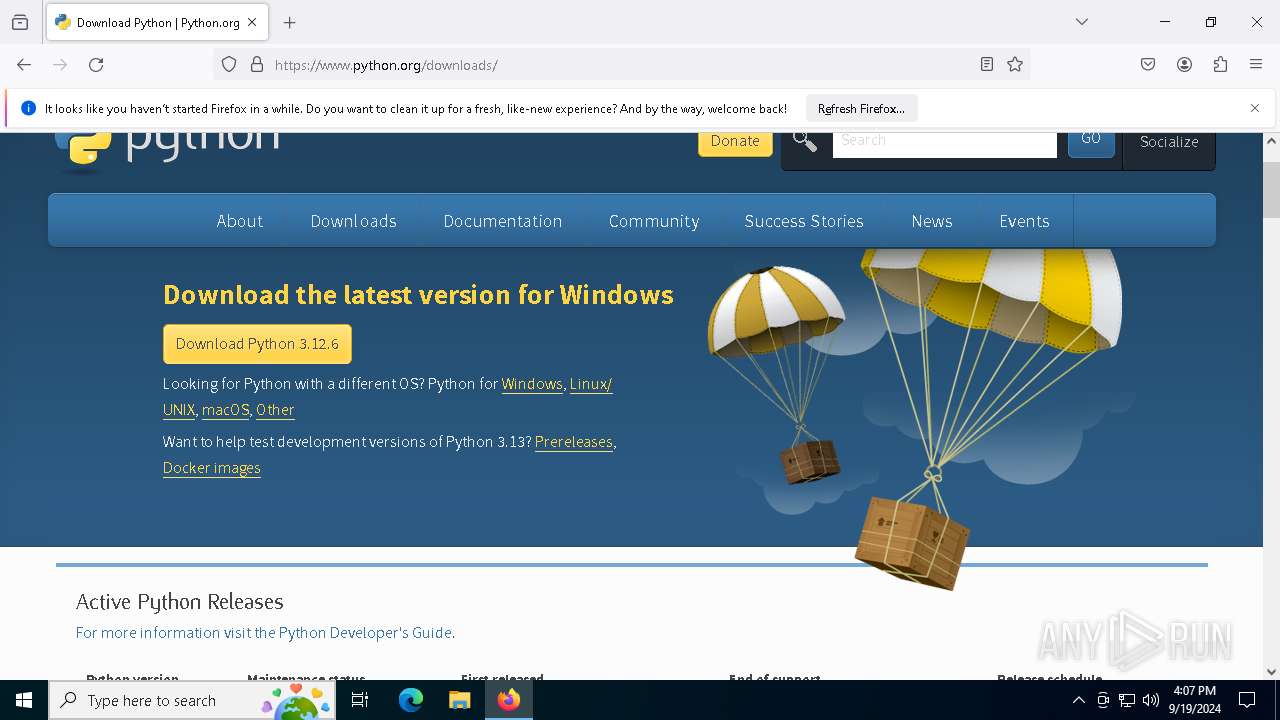
Task: Open the Events menu
Action: click(1024, 221)
